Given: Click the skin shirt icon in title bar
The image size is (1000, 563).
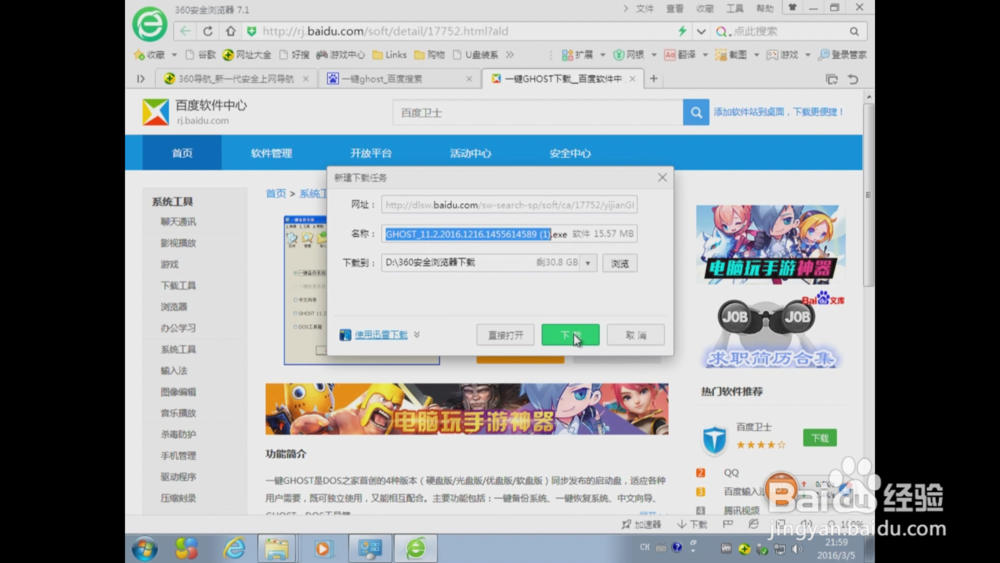Looking at the screenshot, I should click(792, 8).
